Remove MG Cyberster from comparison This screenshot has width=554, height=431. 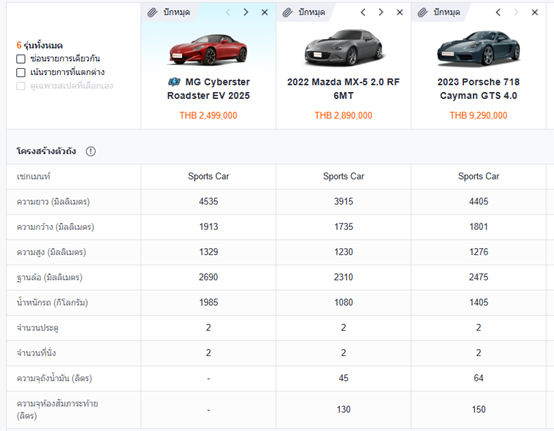(265, 12)
